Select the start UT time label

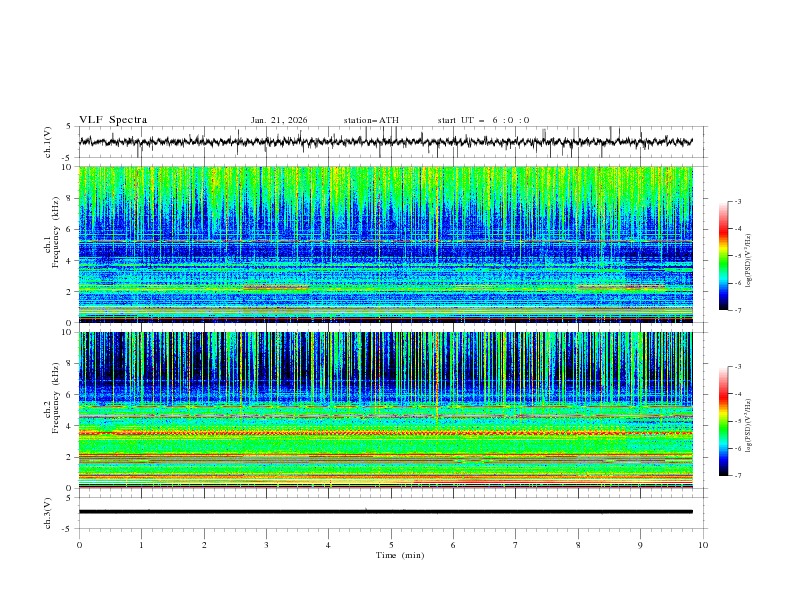pos(483,120)
